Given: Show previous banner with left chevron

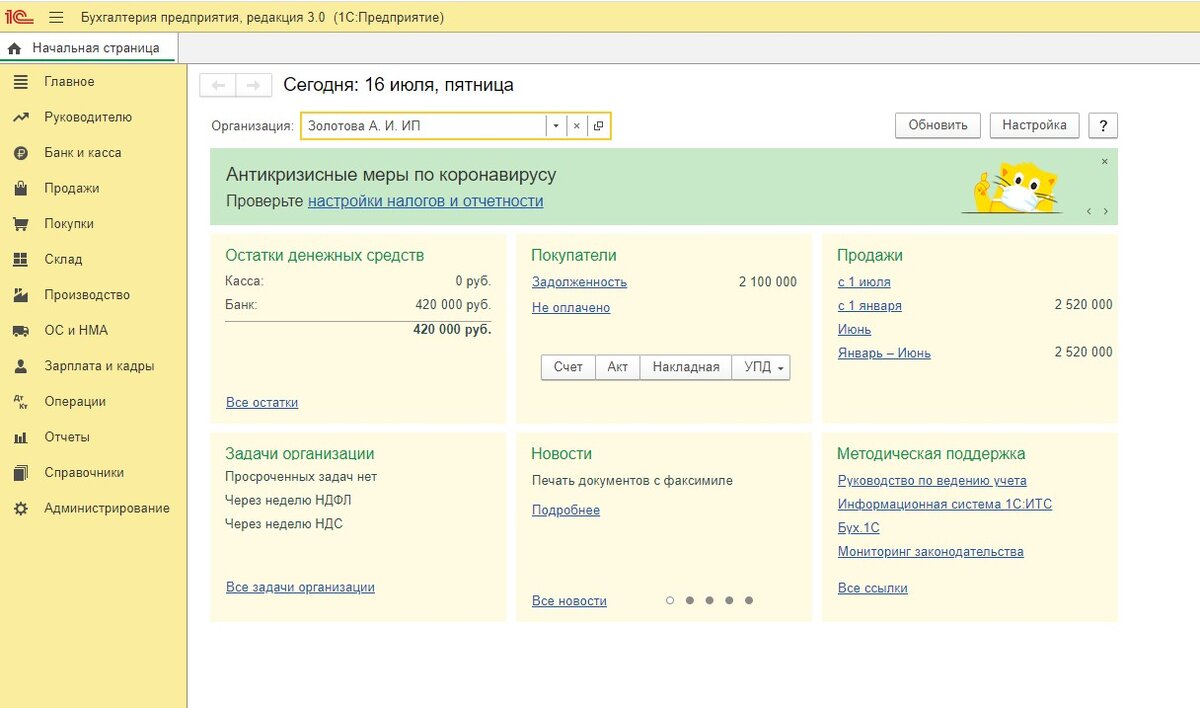Looking at the screenshot, I should click(1089, 212).
